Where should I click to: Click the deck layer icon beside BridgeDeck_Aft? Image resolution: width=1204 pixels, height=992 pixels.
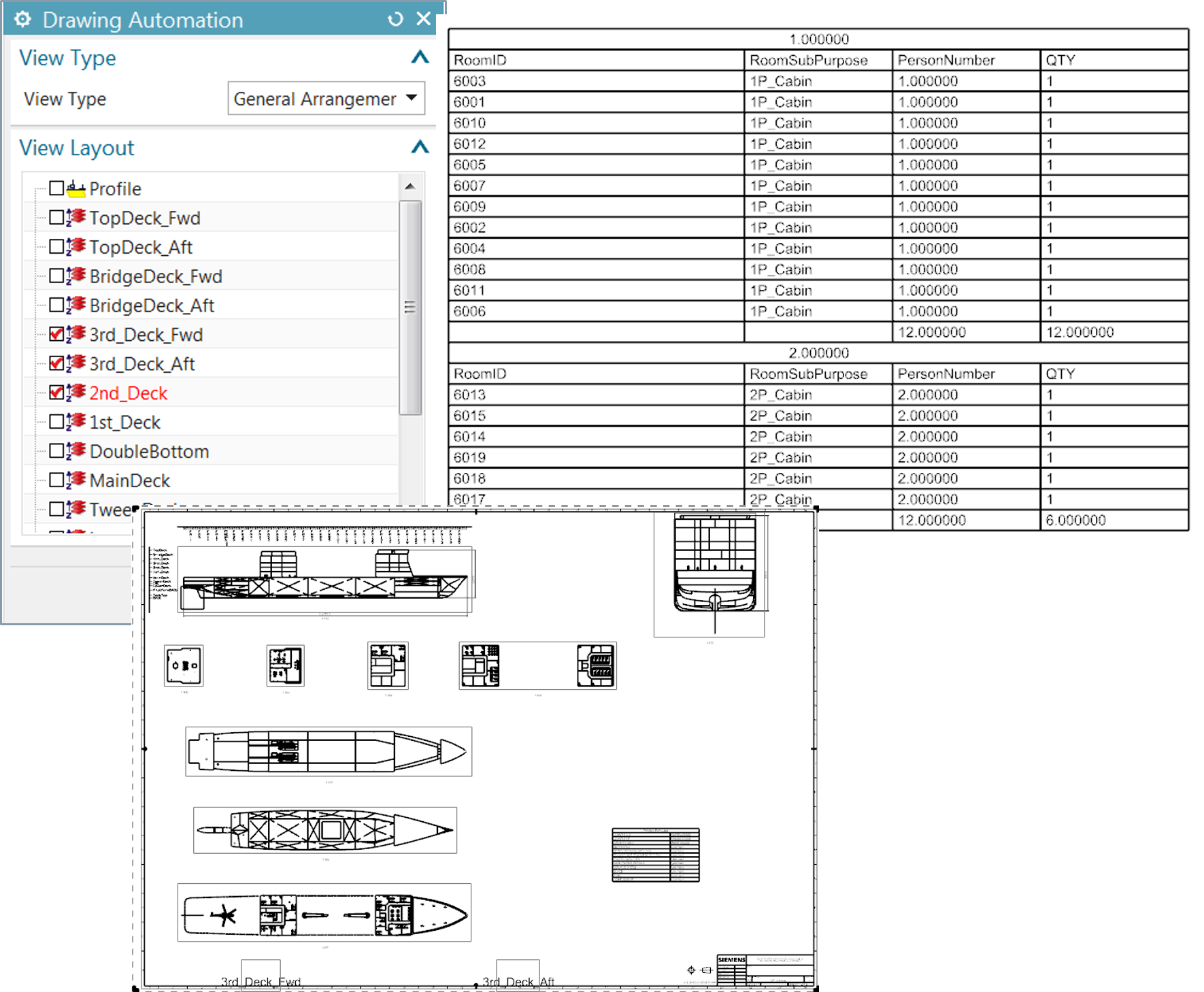click(x=77, y=305)
